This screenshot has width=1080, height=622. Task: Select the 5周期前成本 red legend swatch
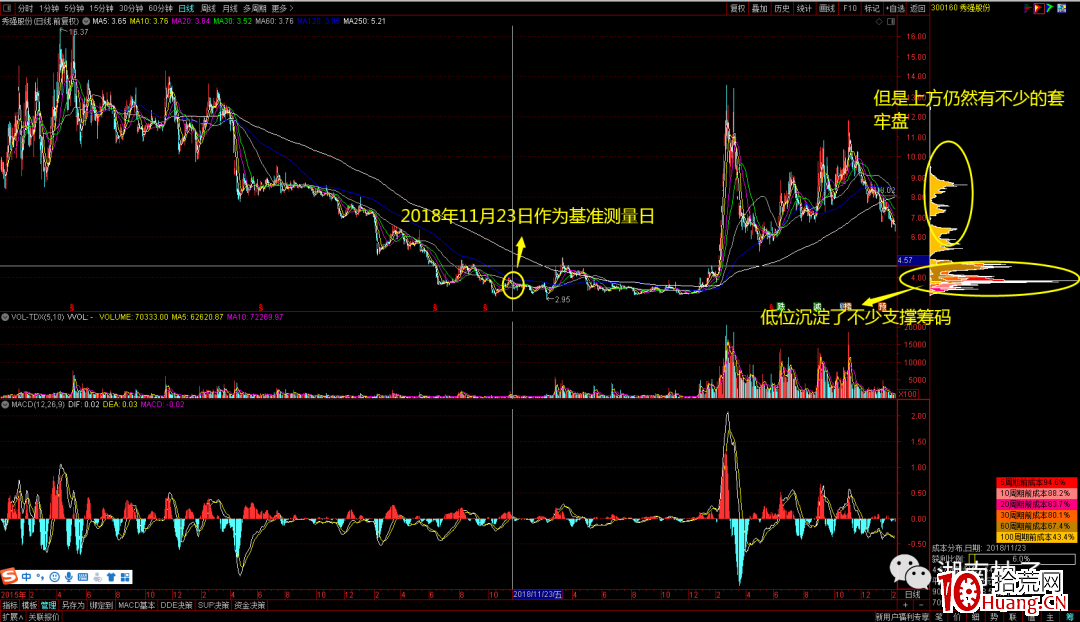click(1036, 482)
